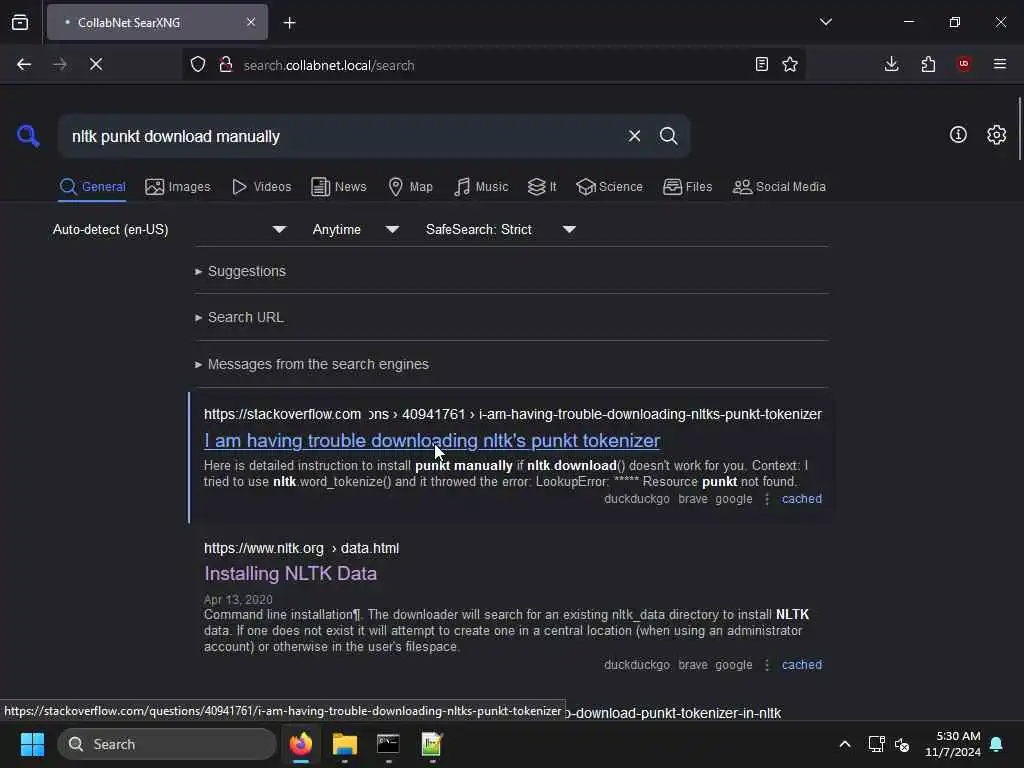The image size is (1024, 768).
Task: Switch to the Map category
Action: pos(410,187)
